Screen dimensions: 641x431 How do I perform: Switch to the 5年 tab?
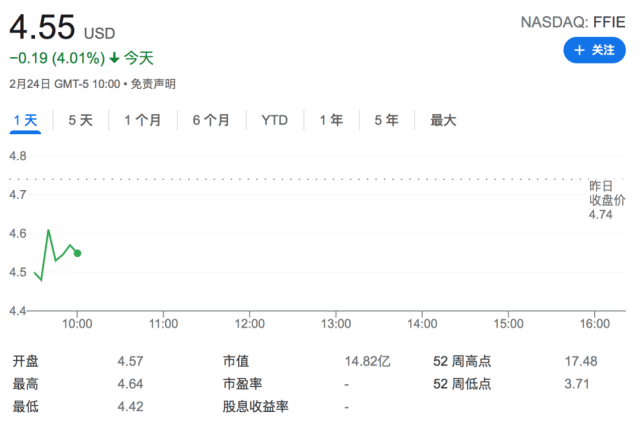[386, 120]
